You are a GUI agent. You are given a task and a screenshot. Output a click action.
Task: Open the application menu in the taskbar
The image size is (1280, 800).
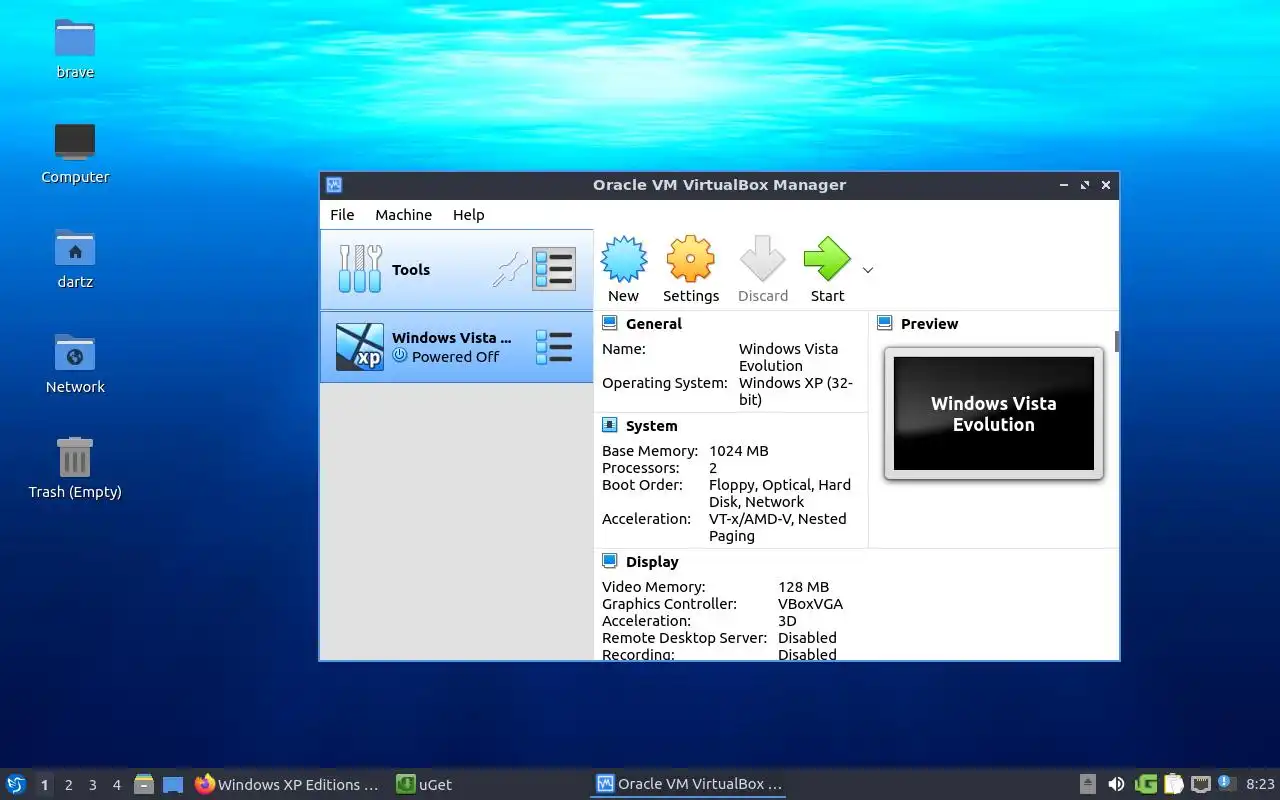pos(16,784)
